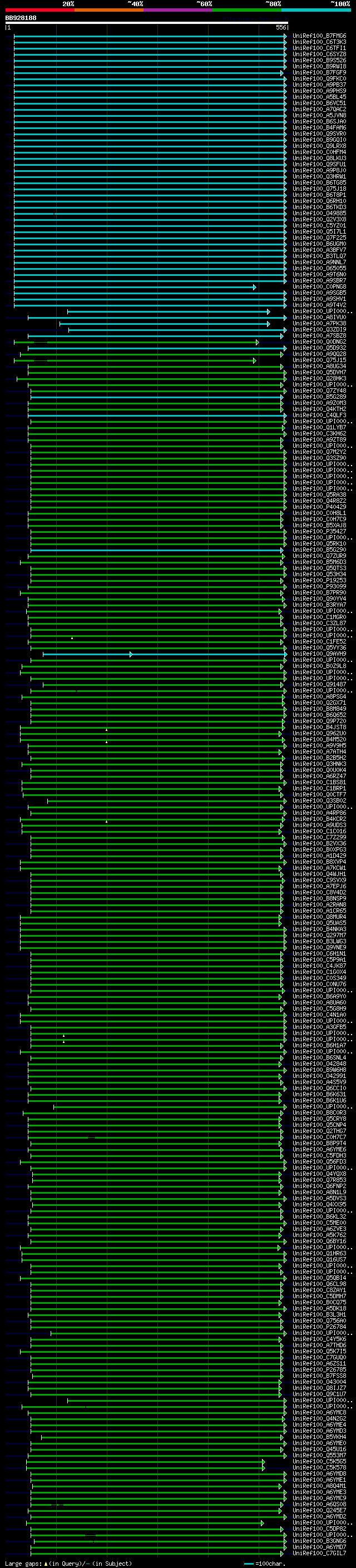356x1568 pixels.
Task: Select the hit UniRef100_A3GFB5
Action: point(319,1027)
